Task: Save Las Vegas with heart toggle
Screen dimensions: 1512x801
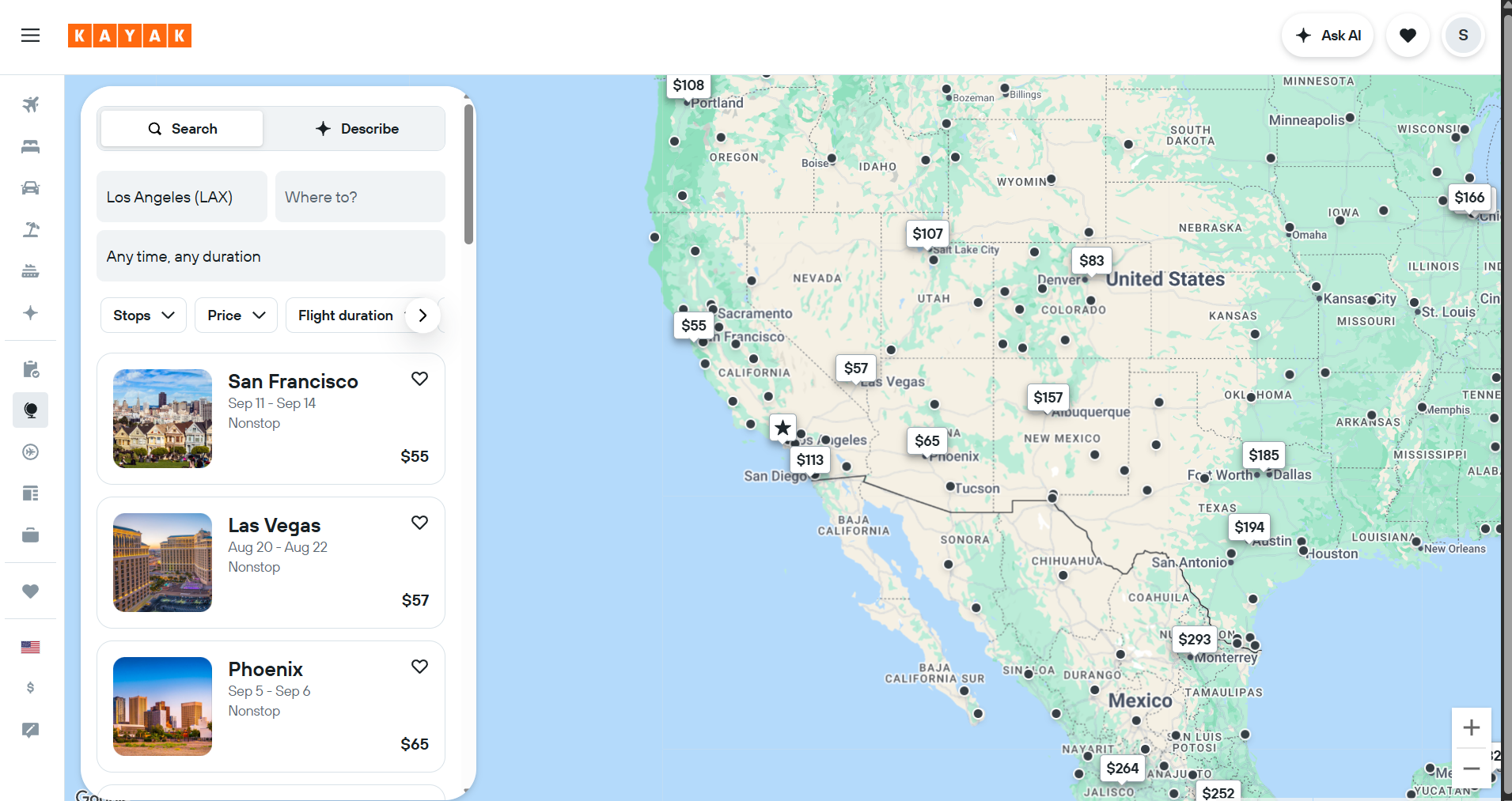Action: click(419, 523)
